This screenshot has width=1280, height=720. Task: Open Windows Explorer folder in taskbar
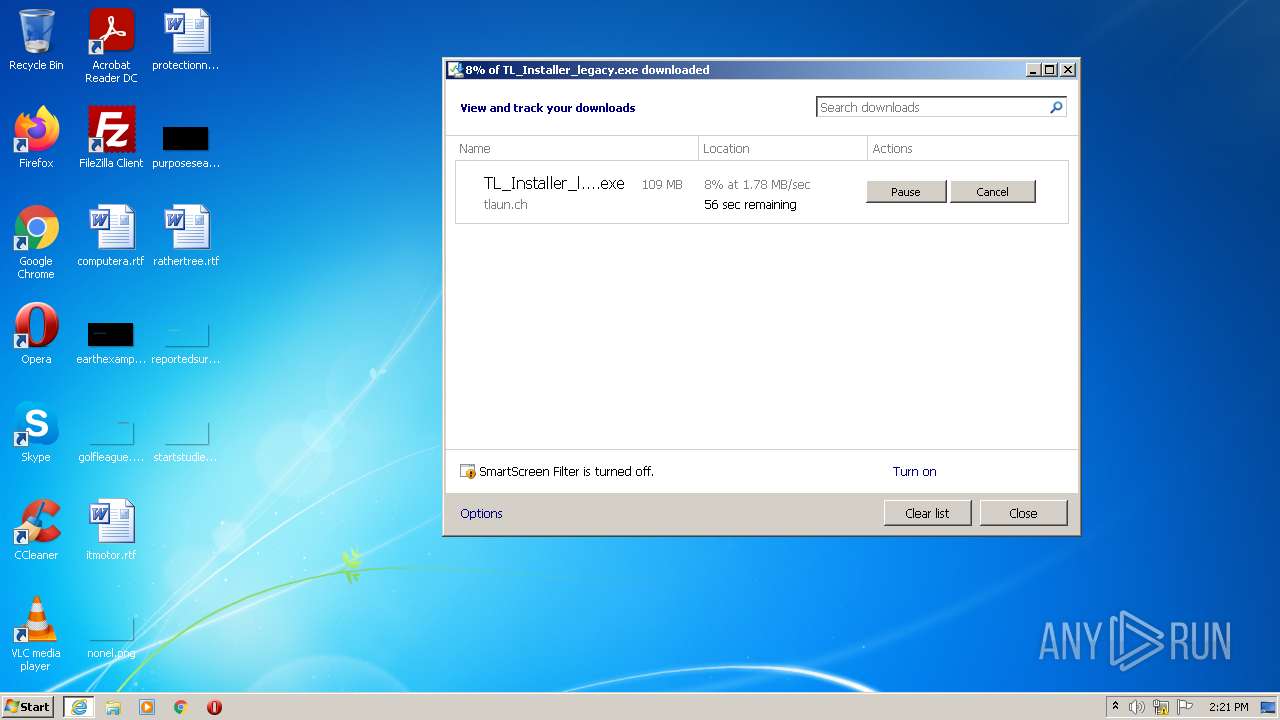pos(113,707)
